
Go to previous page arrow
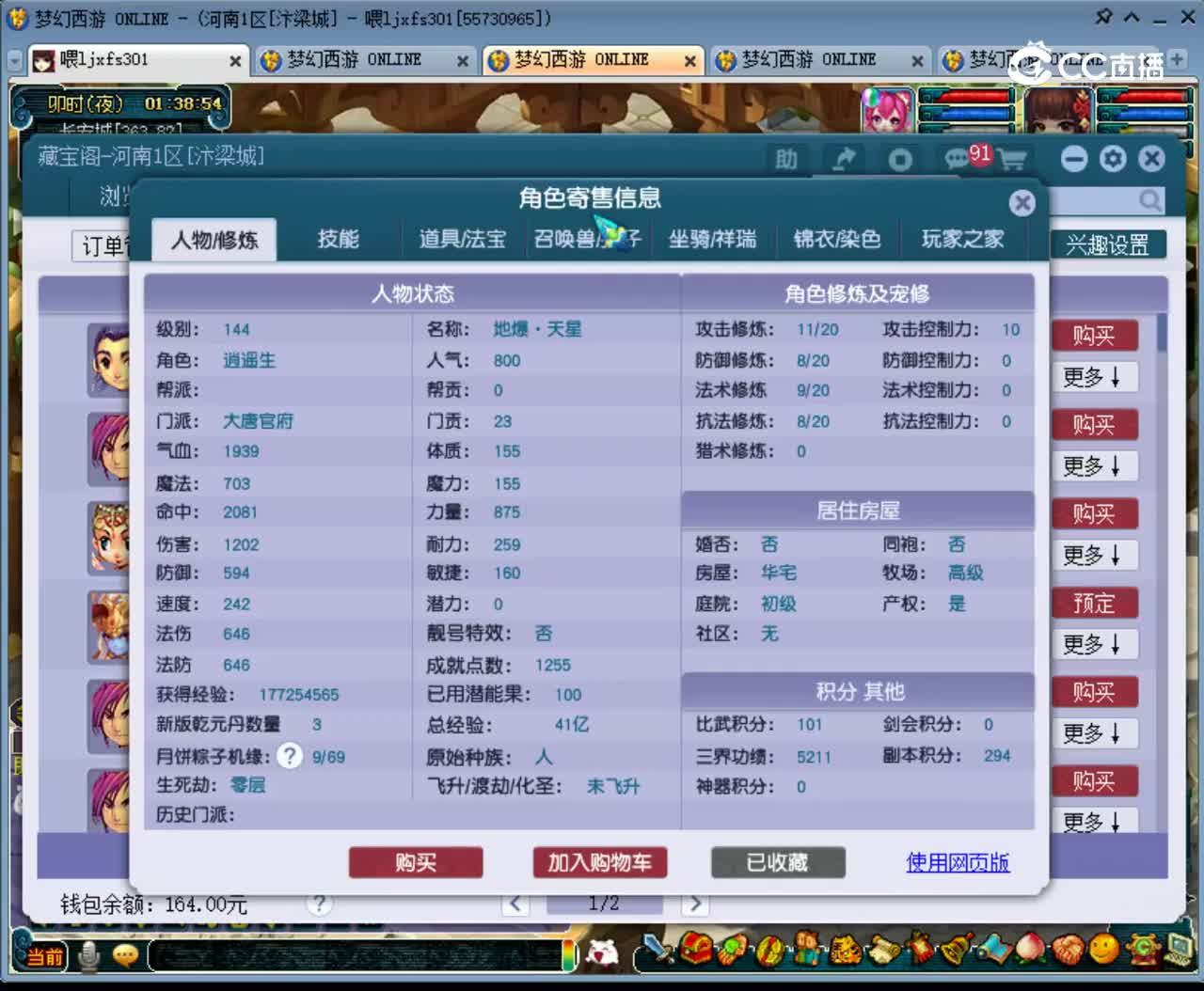(x=515, y=904)
